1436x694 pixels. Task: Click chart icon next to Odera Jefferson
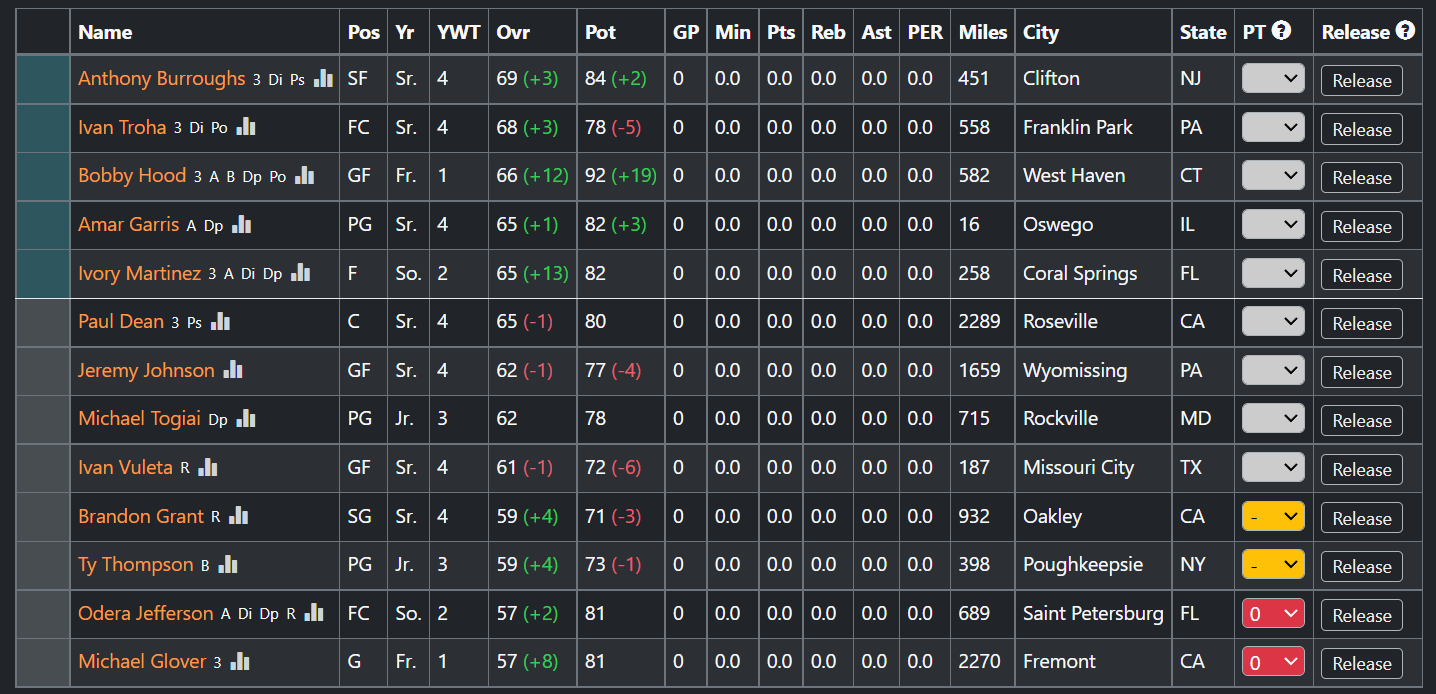[314, 612]
